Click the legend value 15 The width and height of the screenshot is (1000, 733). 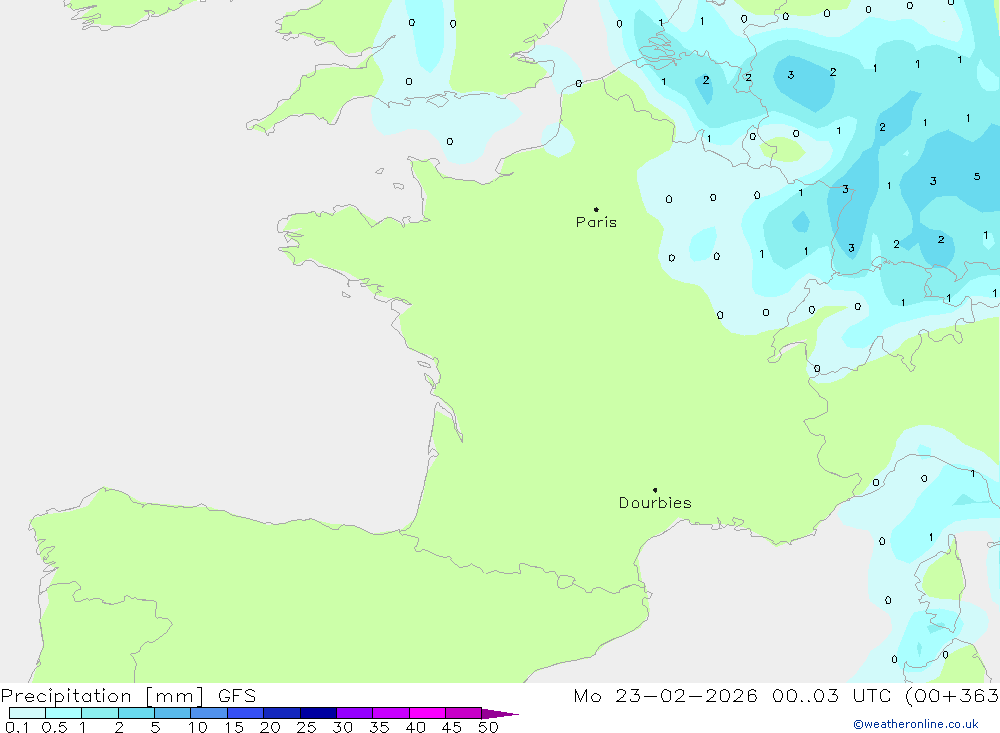click(234, 727)
